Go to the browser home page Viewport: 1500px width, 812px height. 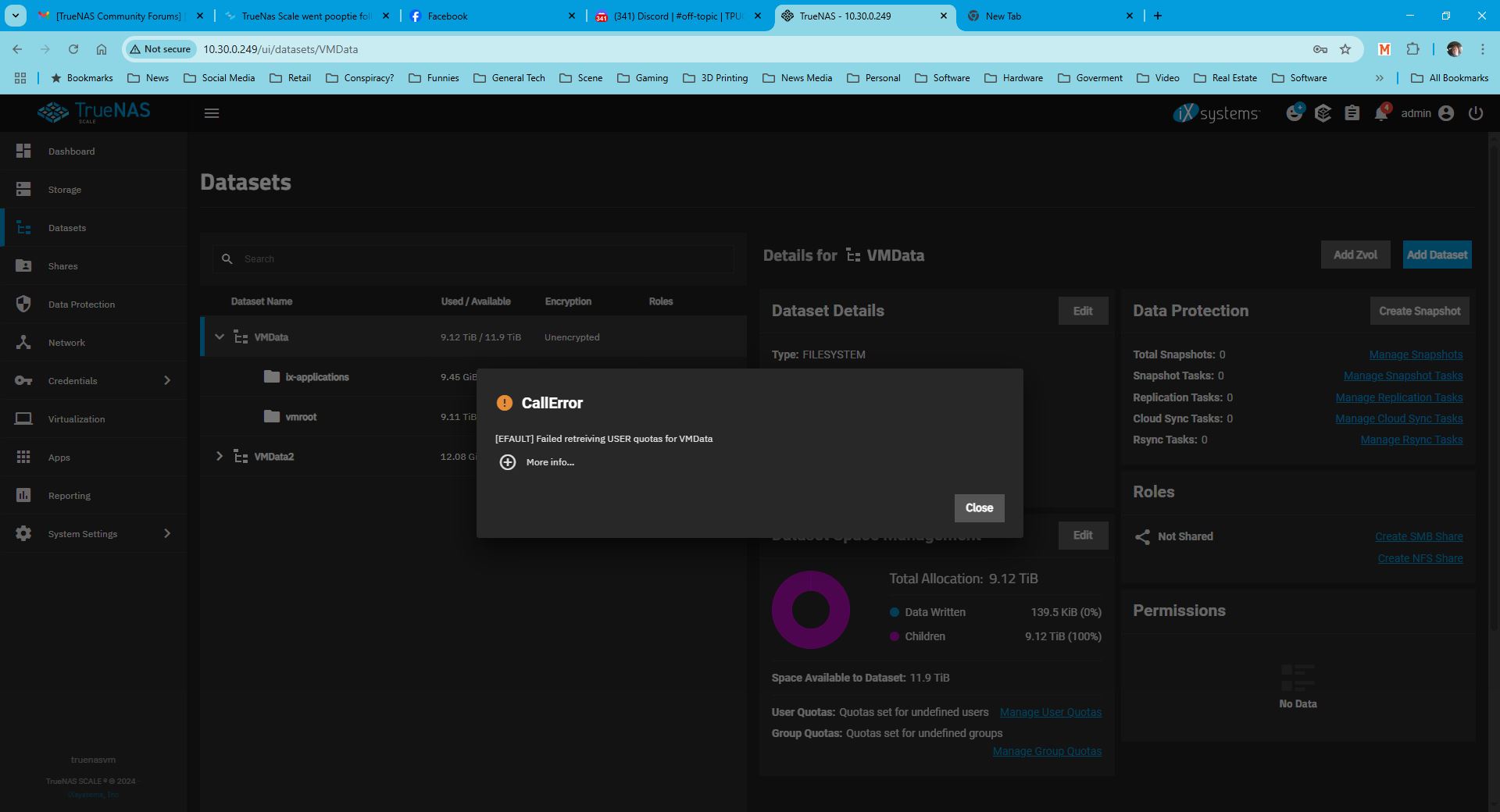tap(102, 49)
